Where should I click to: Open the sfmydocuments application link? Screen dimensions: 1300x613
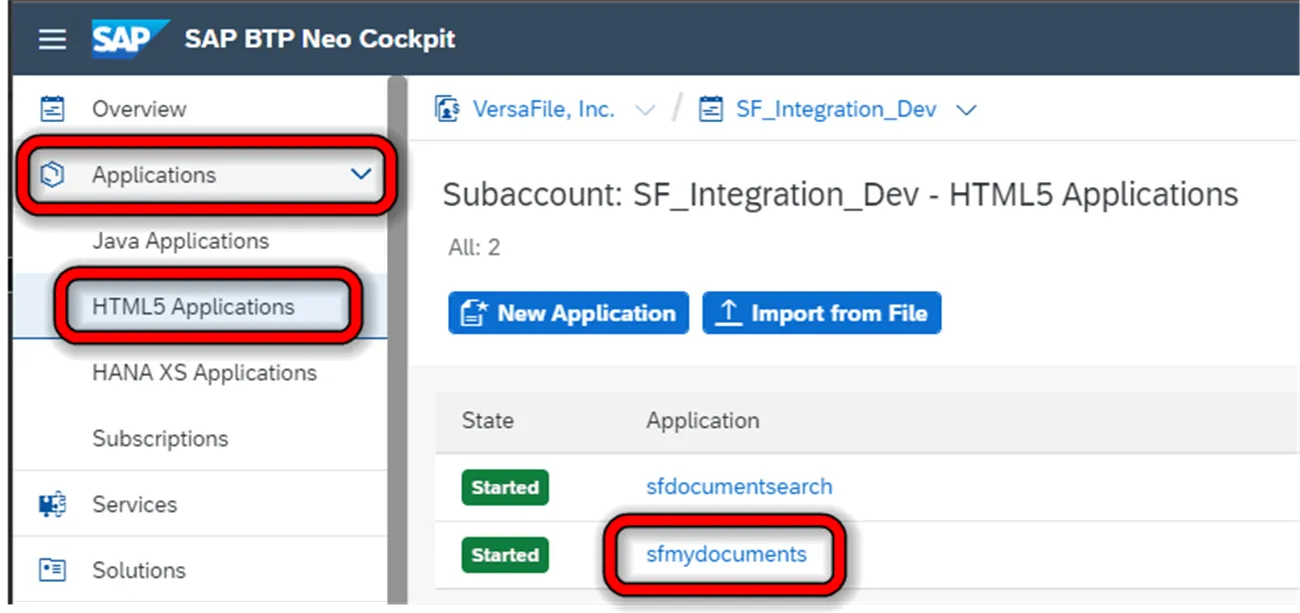click(726, 553)
